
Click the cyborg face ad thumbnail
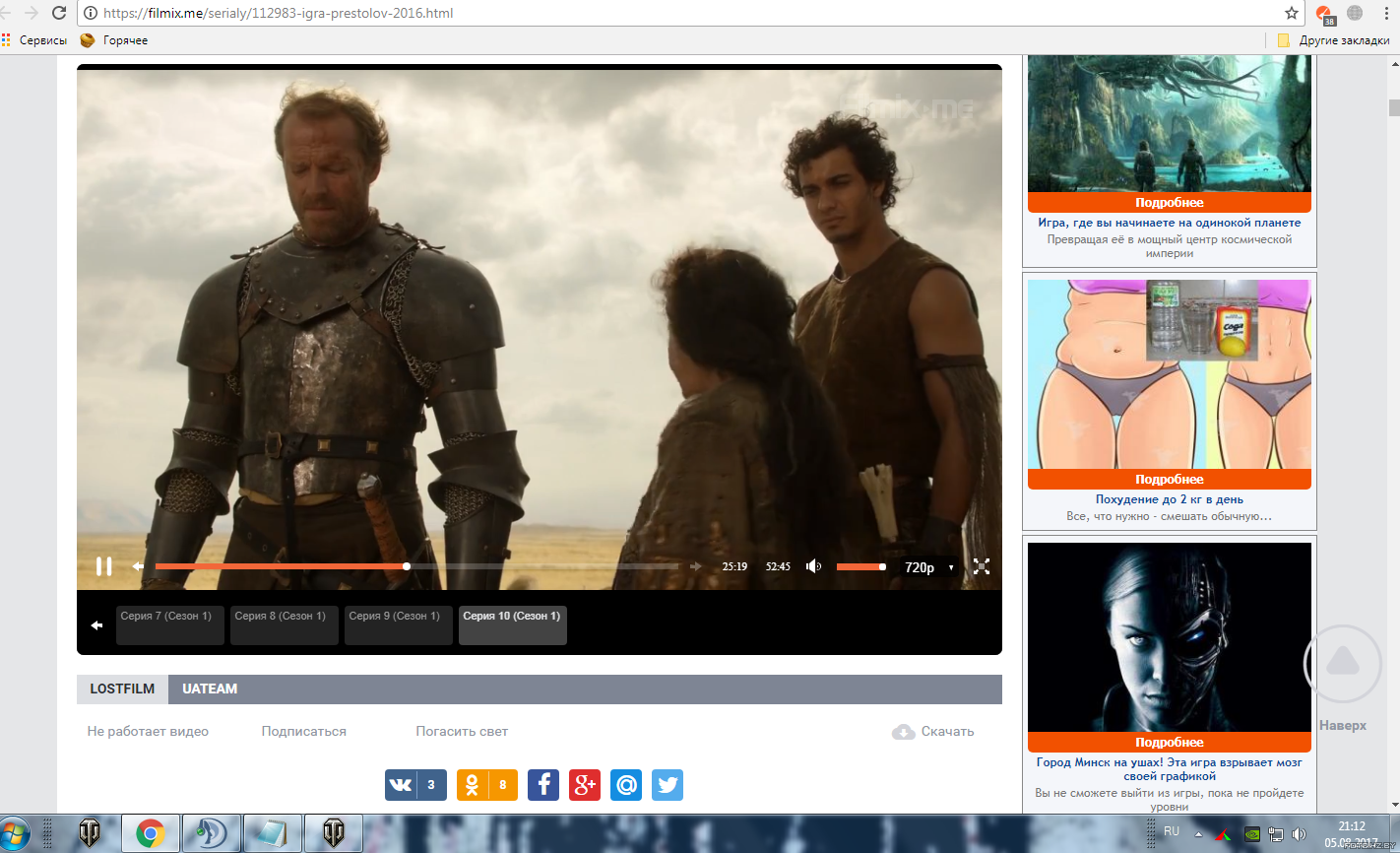pos(1170,637)
